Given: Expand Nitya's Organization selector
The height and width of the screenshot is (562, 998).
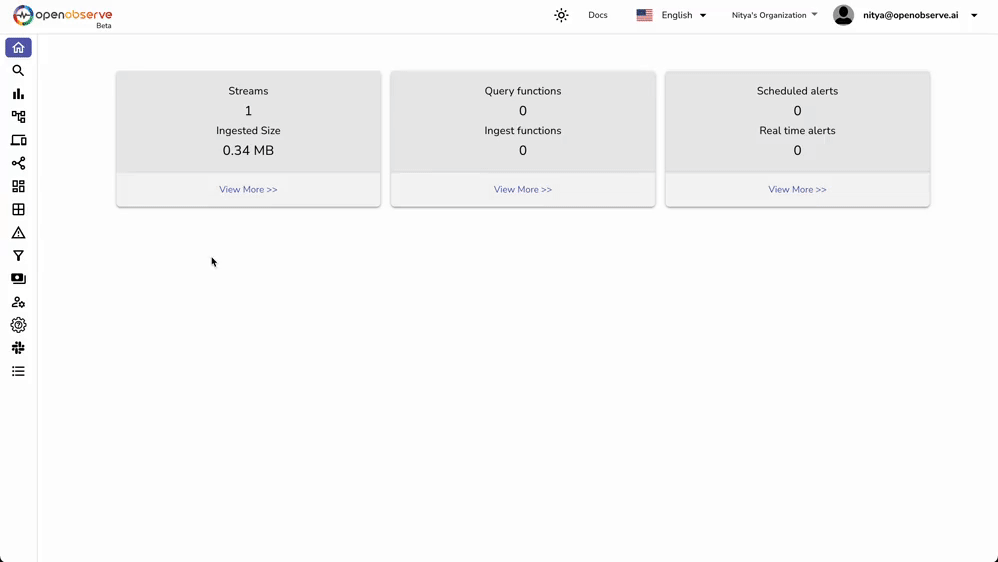Looking at the screenshot, I should (775, 15).
